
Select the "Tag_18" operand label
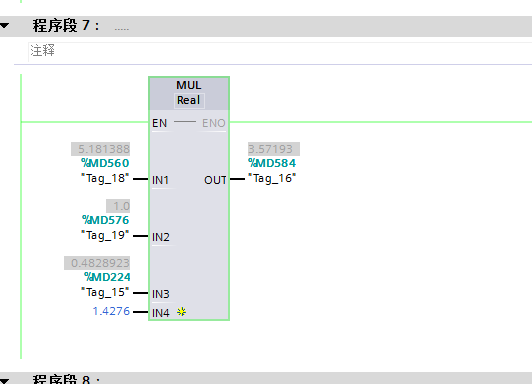[x=105, y=178]
